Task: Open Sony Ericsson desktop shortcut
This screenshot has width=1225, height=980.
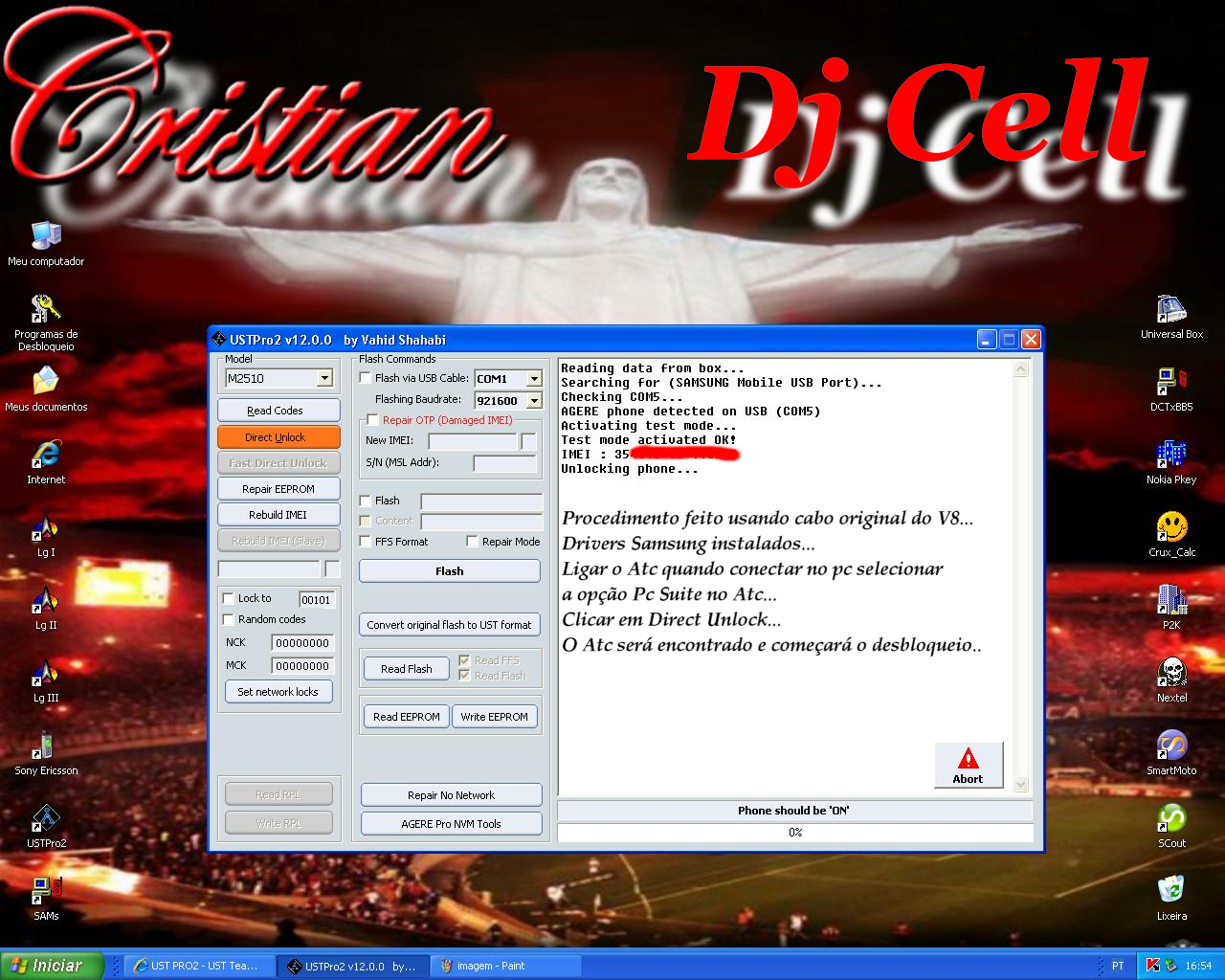Action: click(x=46, y=752)
